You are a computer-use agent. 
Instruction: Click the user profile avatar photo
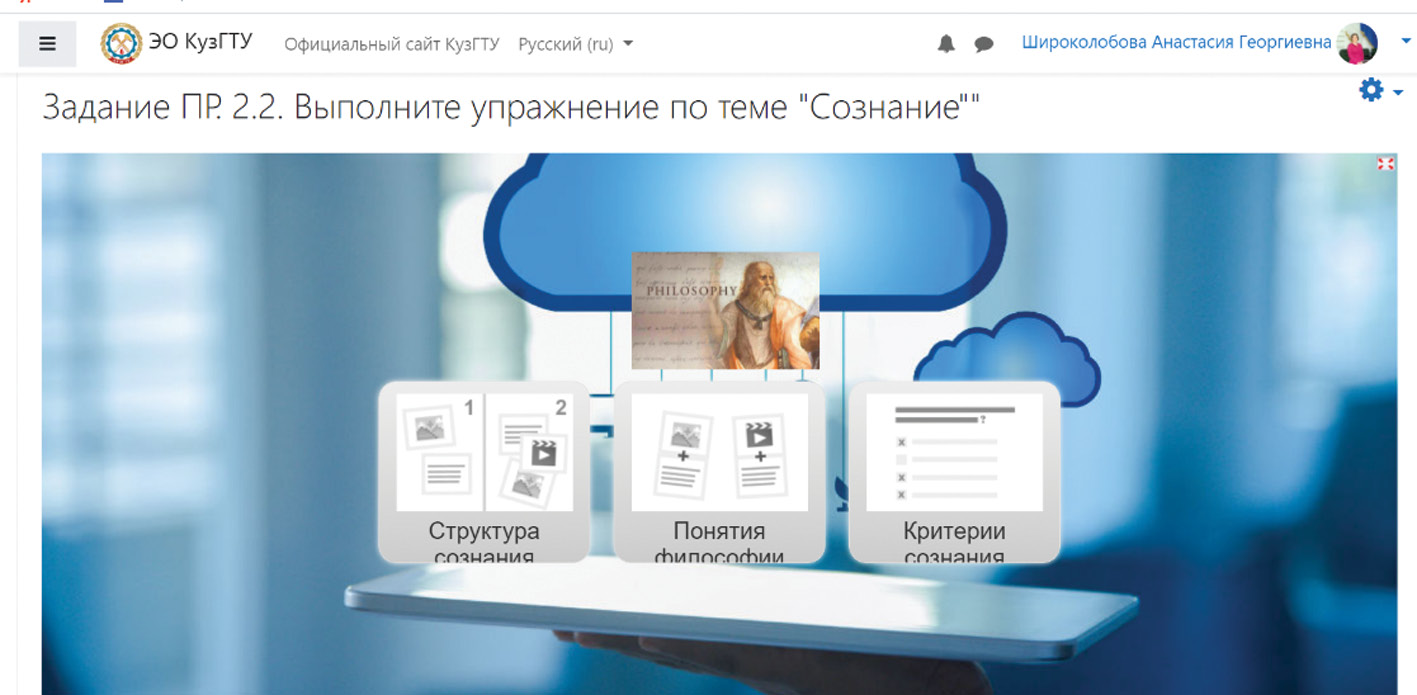(x=1357, y=43)
